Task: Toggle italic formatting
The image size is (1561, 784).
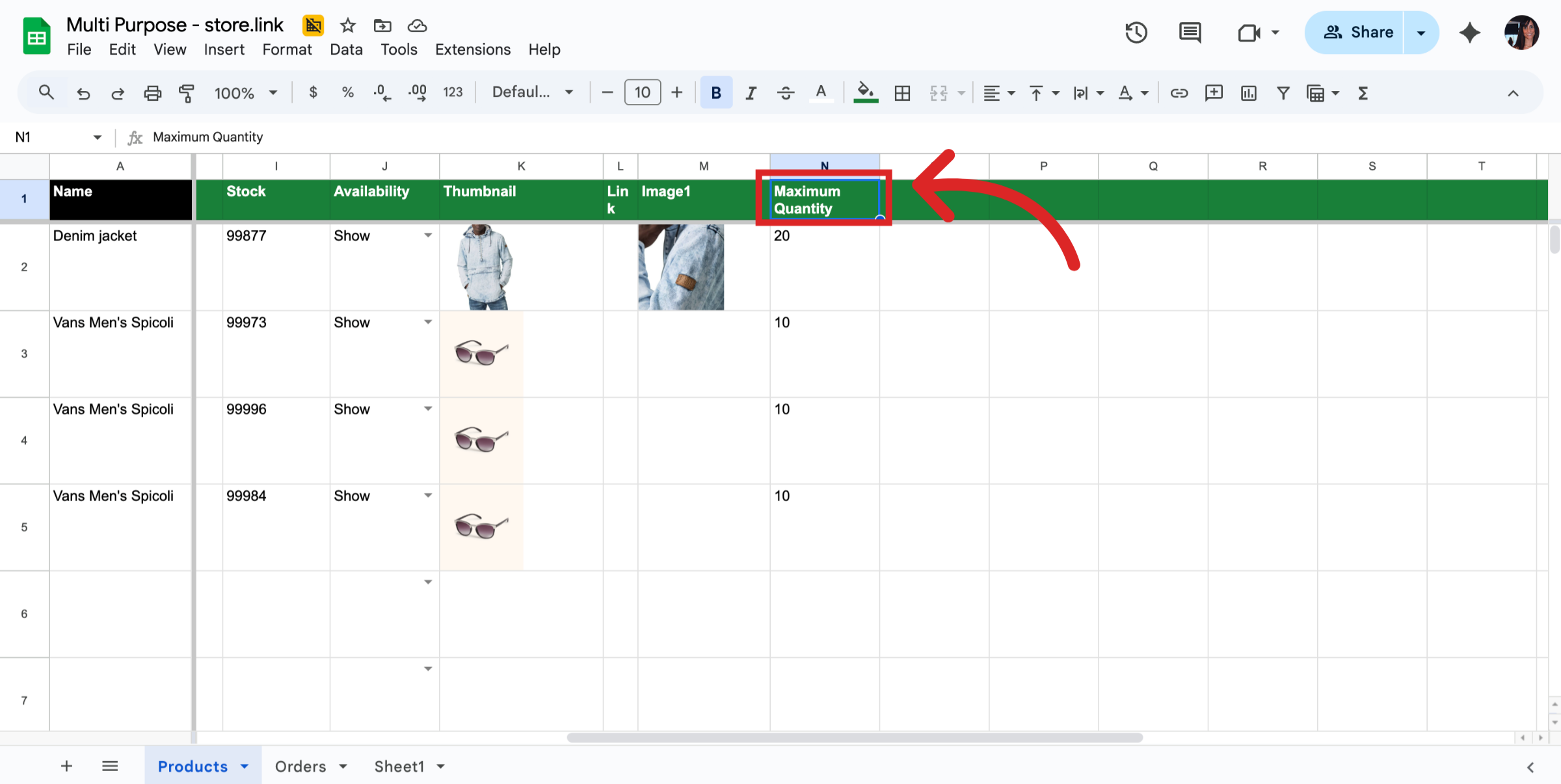Action: tap(751, 93)
